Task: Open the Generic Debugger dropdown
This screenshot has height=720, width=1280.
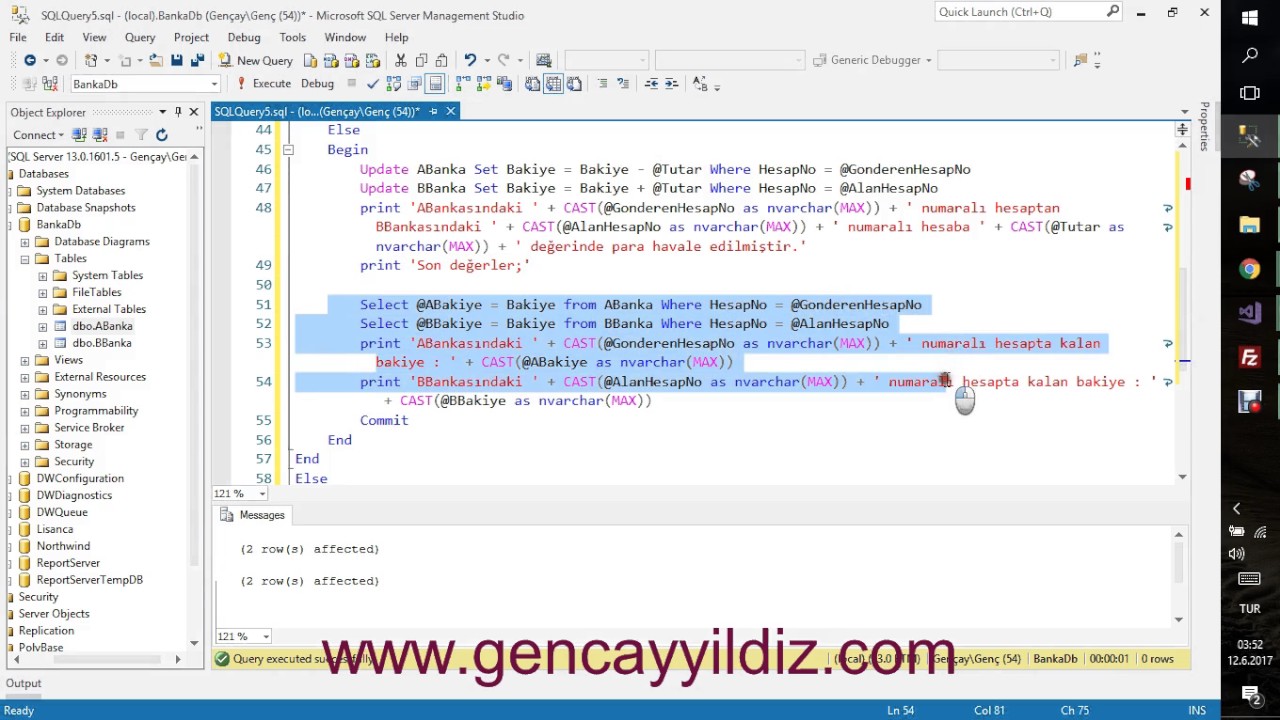Action: tap(928, 60)
